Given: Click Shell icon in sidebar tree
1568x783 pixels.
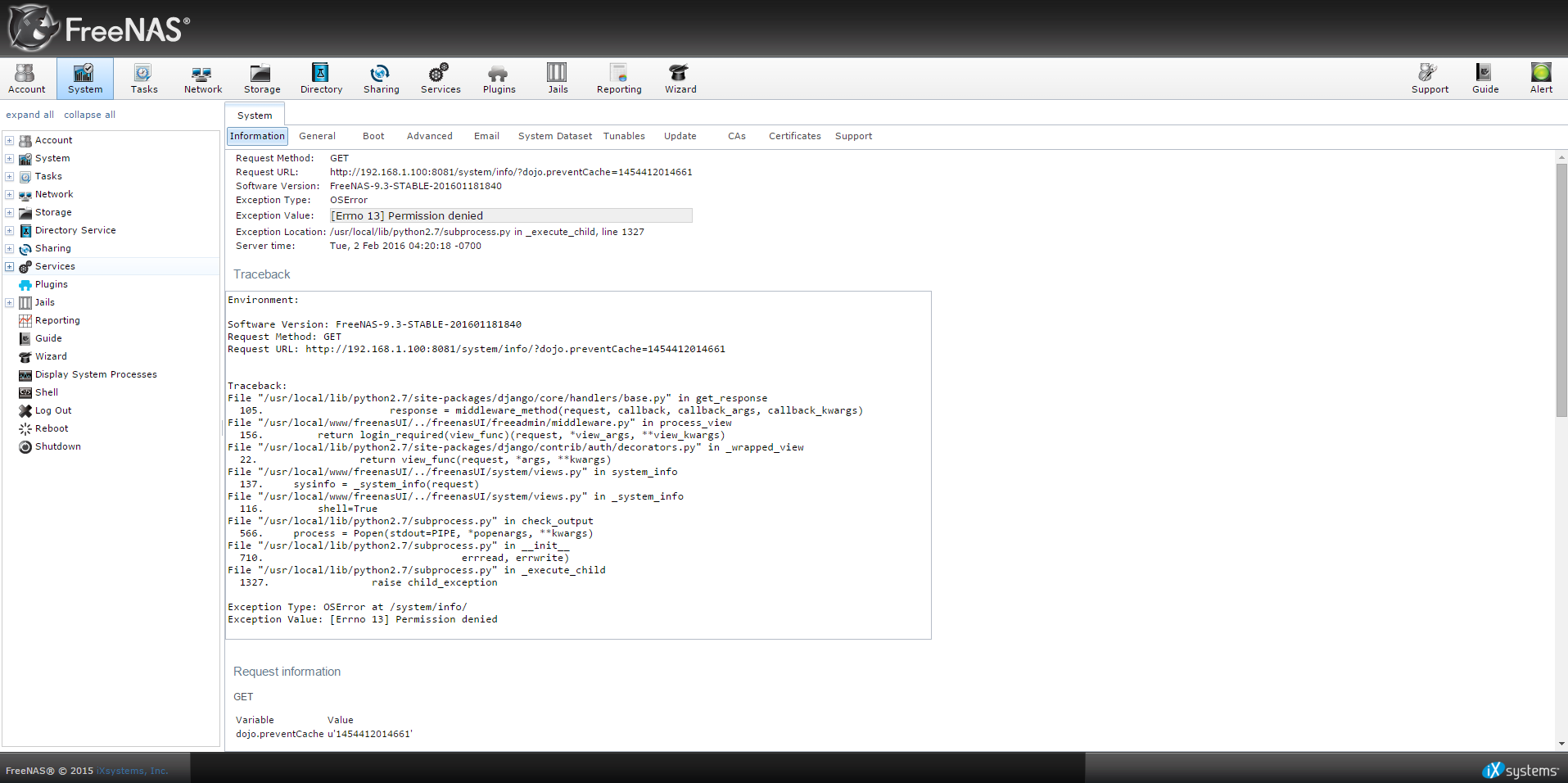Looking at the screenshot, I should coord(25,392).
